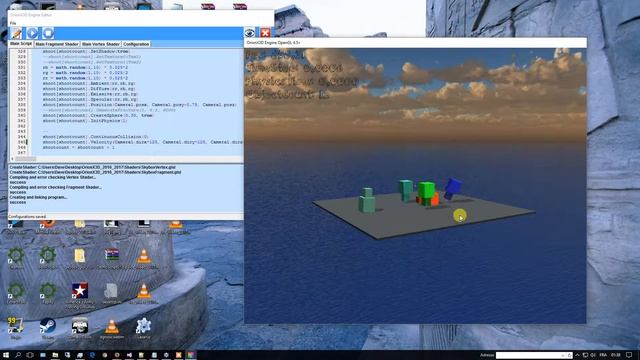This screenshot has height=360, width=640.
Task: Click the taskbar search magnifier icon
Action: (18, 355)
